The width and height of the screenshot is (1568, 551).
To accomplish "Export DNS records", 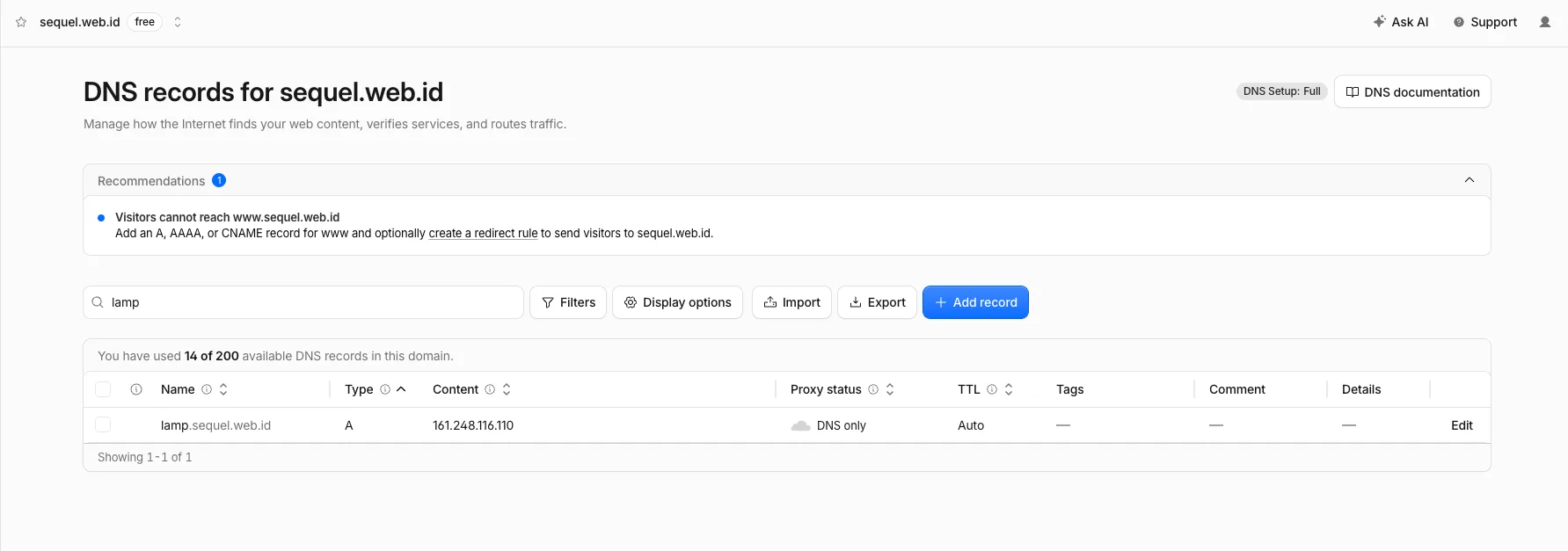I will pyautogui.click(x=877, y=302).
